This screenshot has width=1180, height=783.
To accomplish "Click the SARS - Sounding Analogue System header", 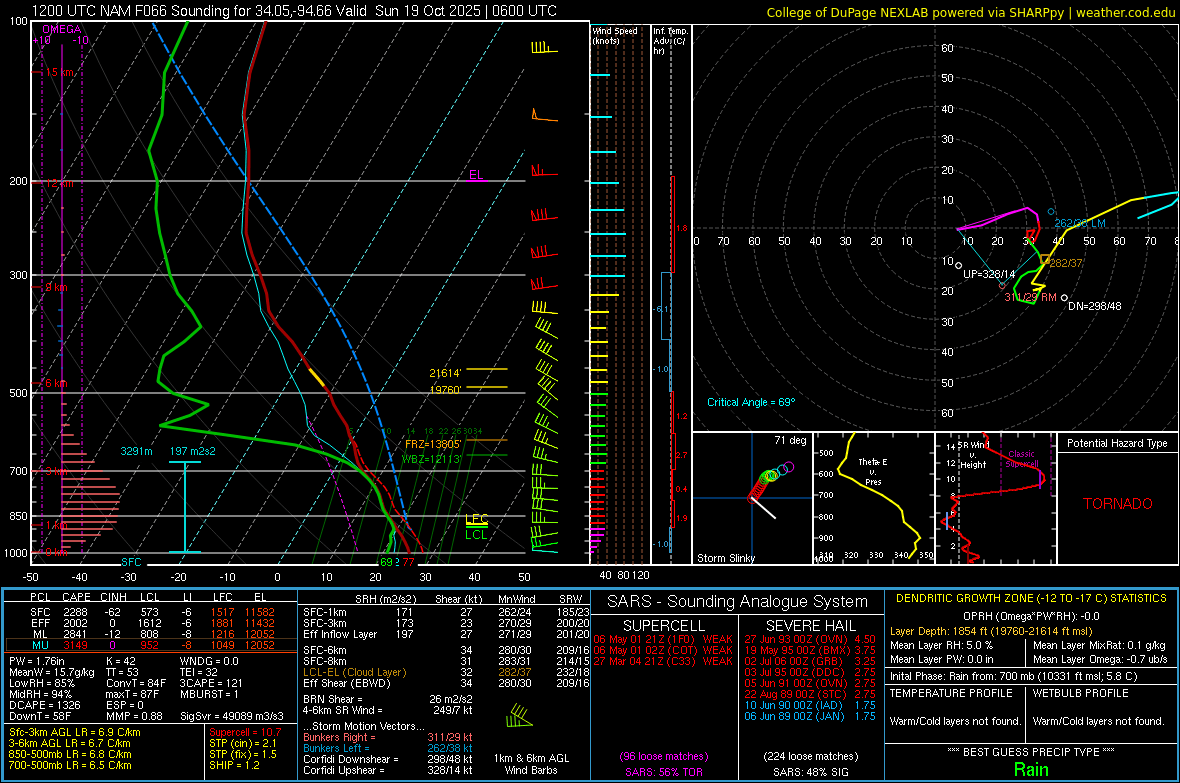I will click(736, 601).
